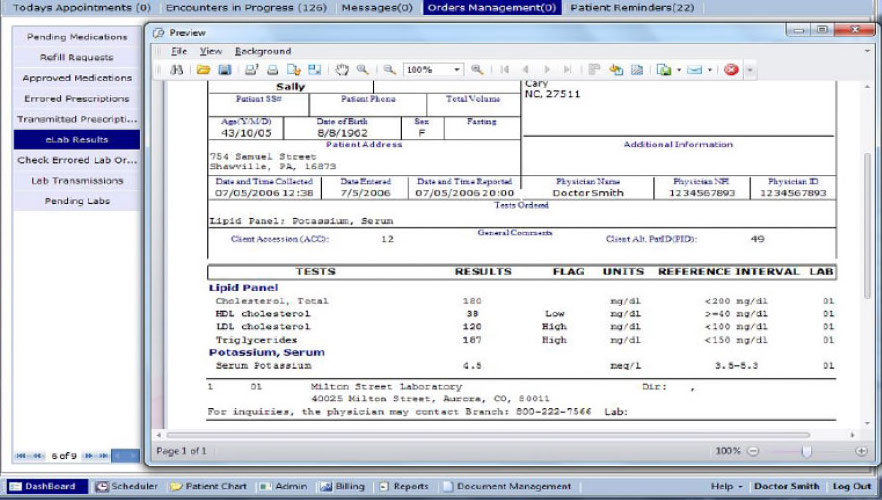
Task: Go to first page in Preview toolbar
Action: pyautogui.click(x=505, y=70)
